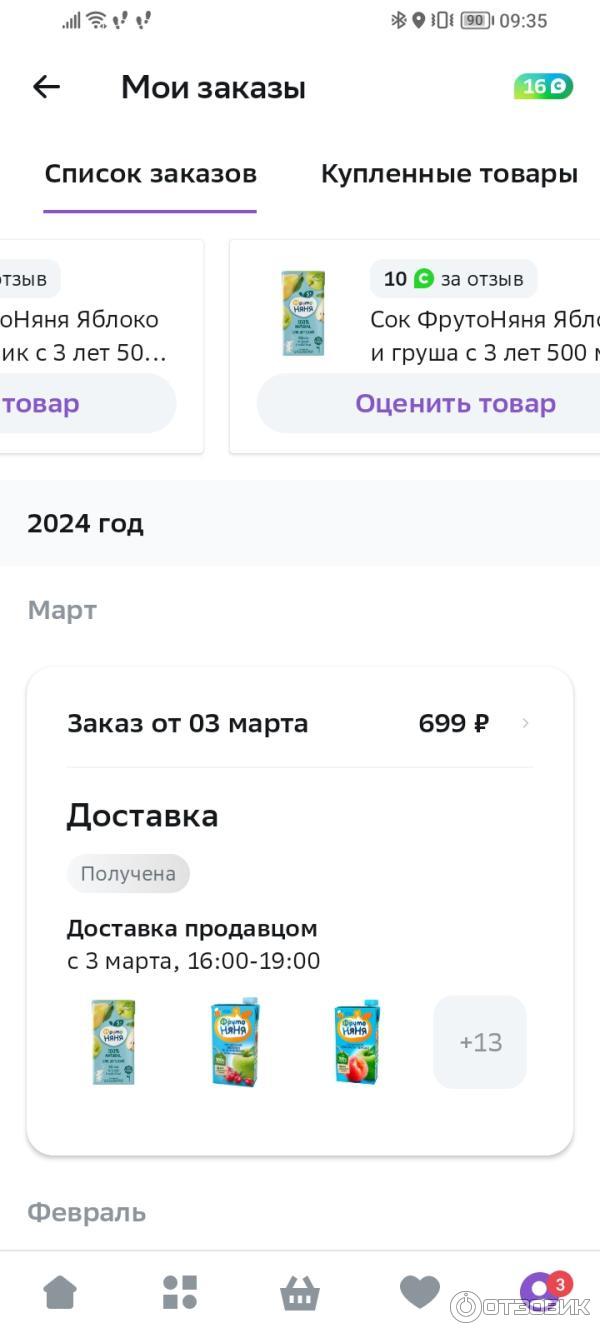Open the first juice thumbnail in order
The width and height of the screenshot is (600, 1333).
(113, 1042)
